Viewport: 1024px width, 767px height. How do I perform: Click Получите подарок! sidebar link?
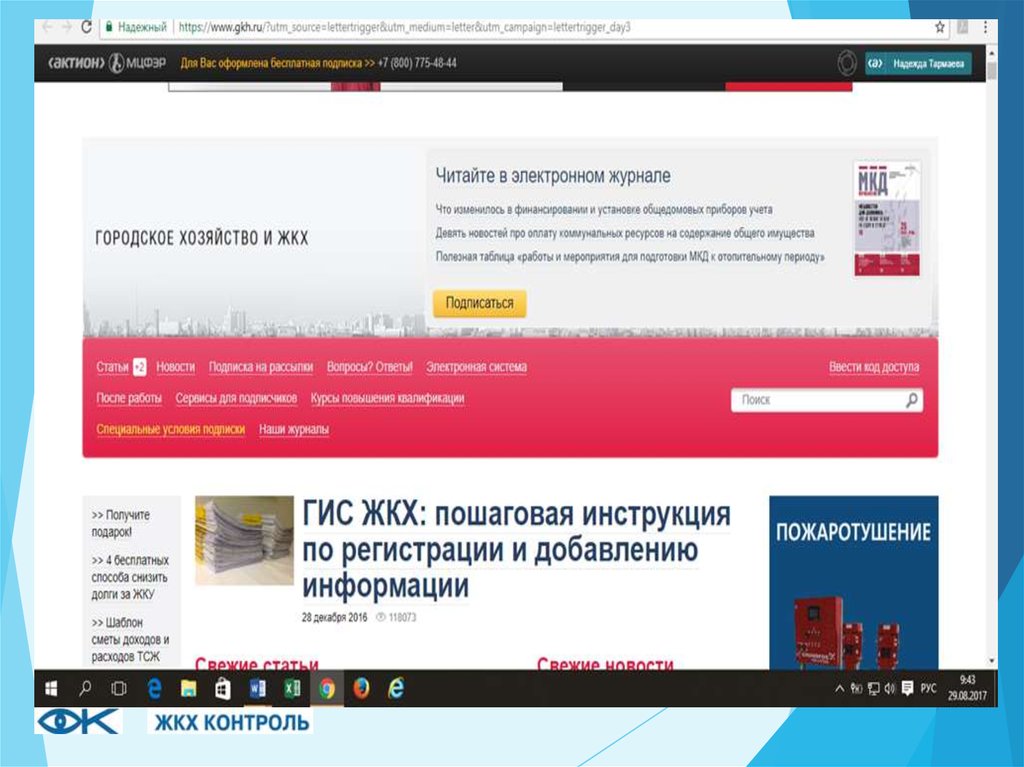(121, 523)
